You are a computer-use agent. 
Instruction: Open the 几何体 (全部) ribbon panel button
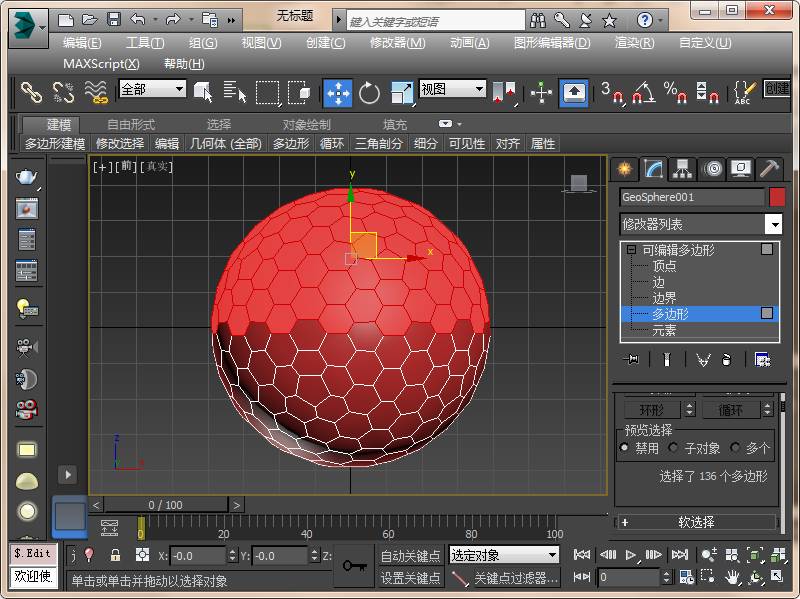(225, 144)
